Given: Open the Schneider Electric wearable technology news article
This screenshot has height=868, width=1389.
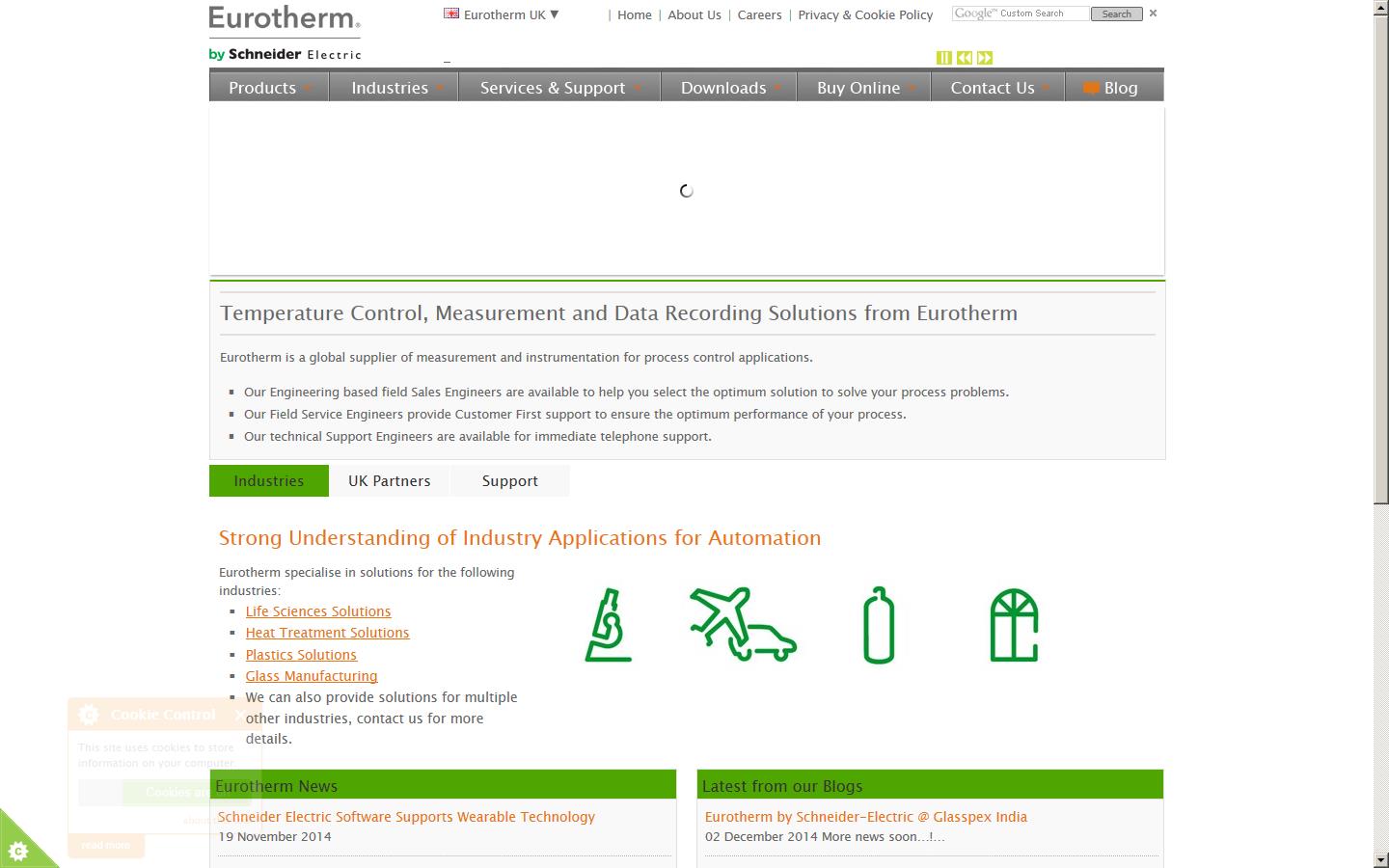Looking at the screenshot, I should pyautogui.click(x=406, y=816).
